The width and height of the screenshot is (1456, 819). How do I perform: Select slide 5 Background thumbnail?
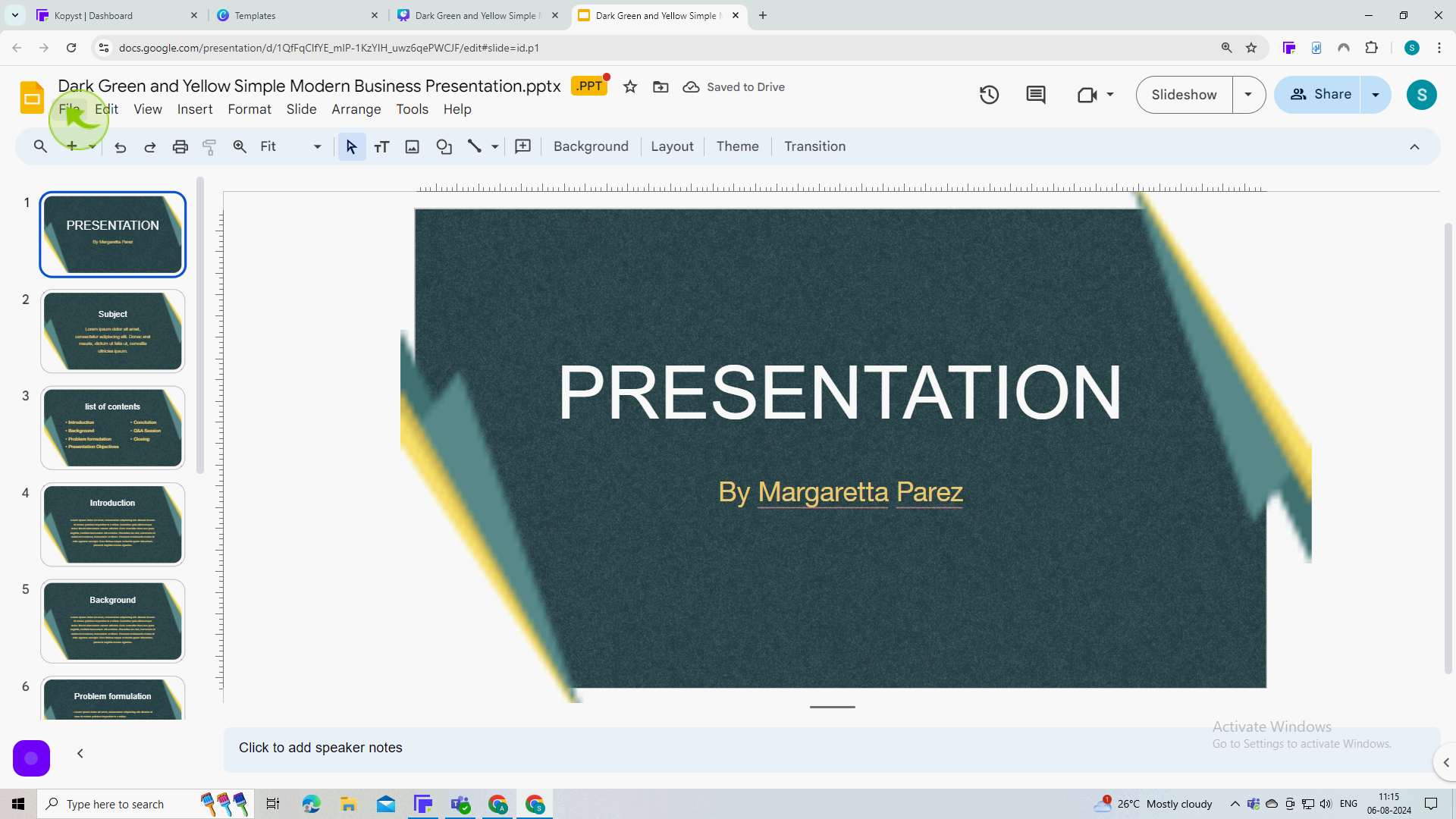[x=112, y=621]
